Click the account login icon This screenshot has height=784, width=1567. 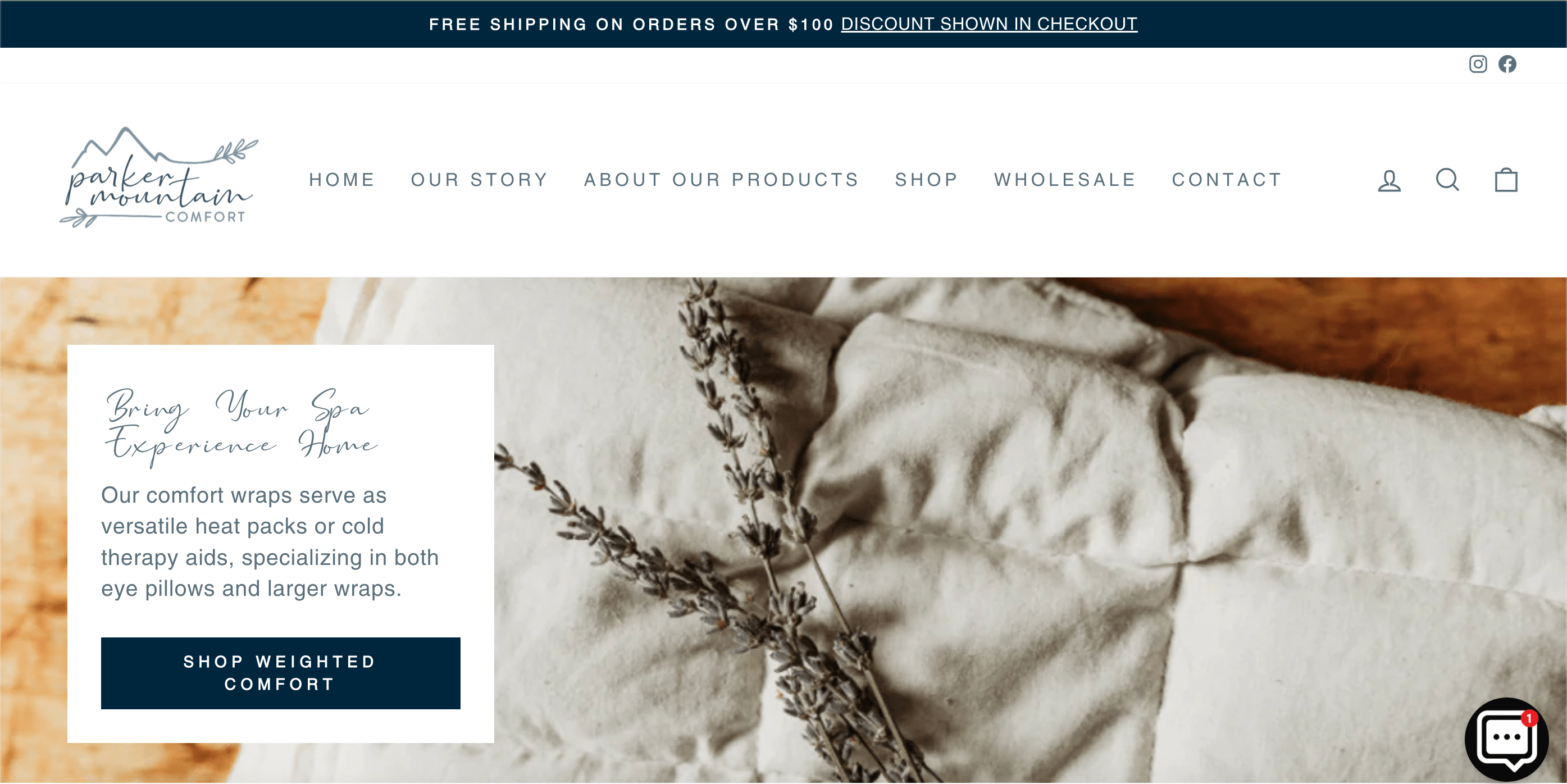1390,180
